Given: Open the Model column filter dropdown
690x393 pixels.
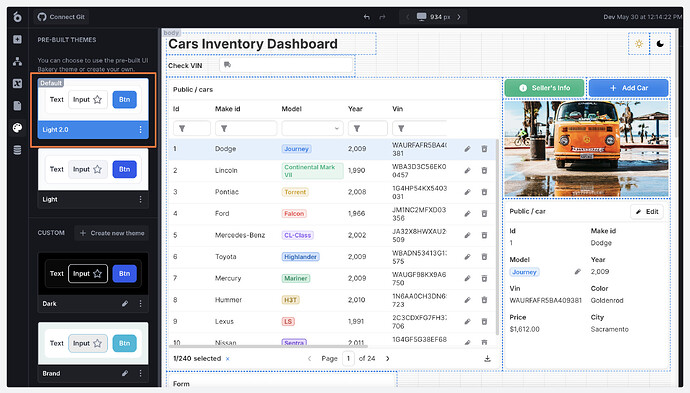Looking at the screenshot, I should (312, 129).
